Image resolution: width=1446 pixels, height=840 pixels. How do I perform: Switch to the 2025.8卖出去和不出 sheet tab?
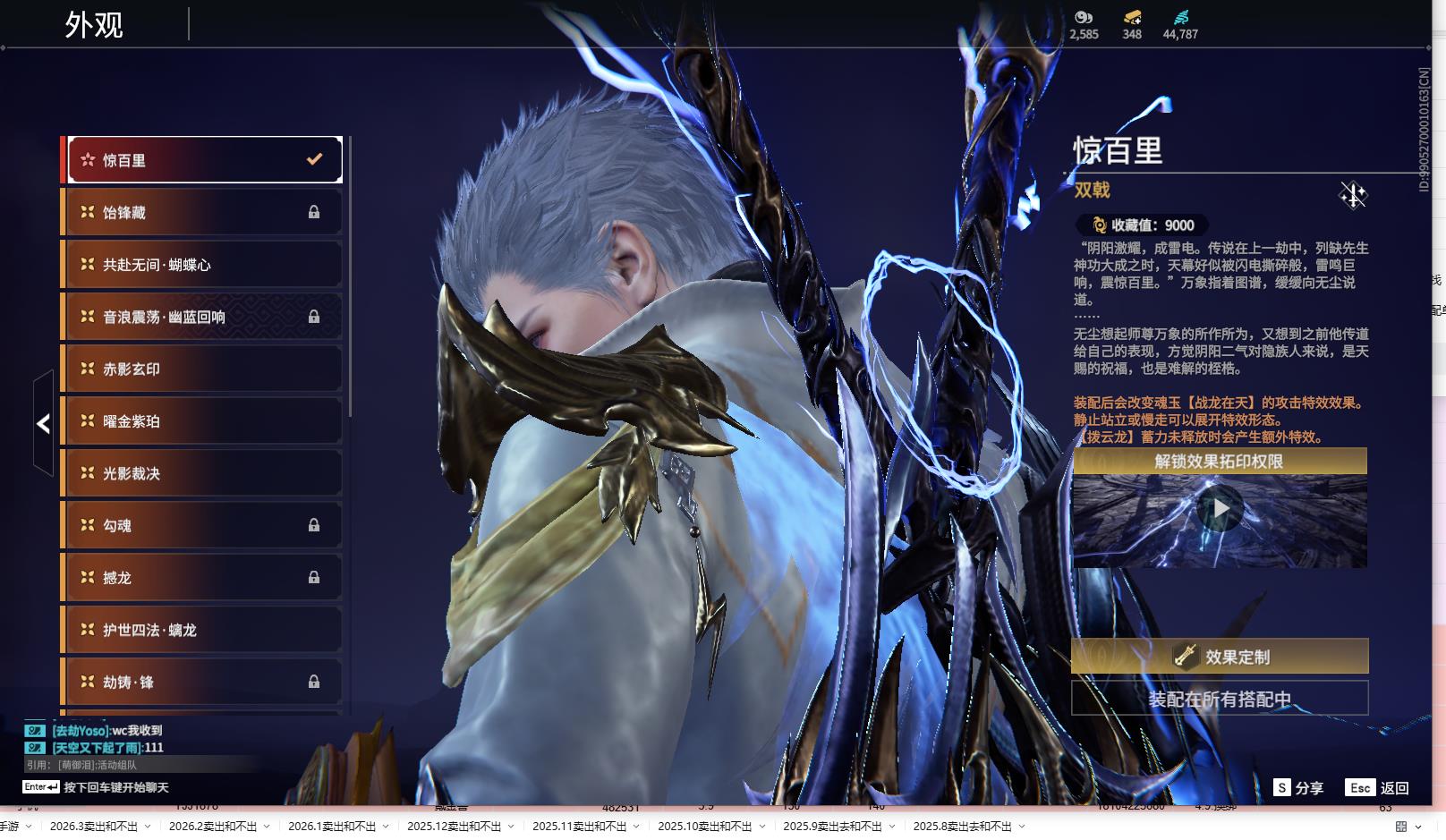coord(963,827)
